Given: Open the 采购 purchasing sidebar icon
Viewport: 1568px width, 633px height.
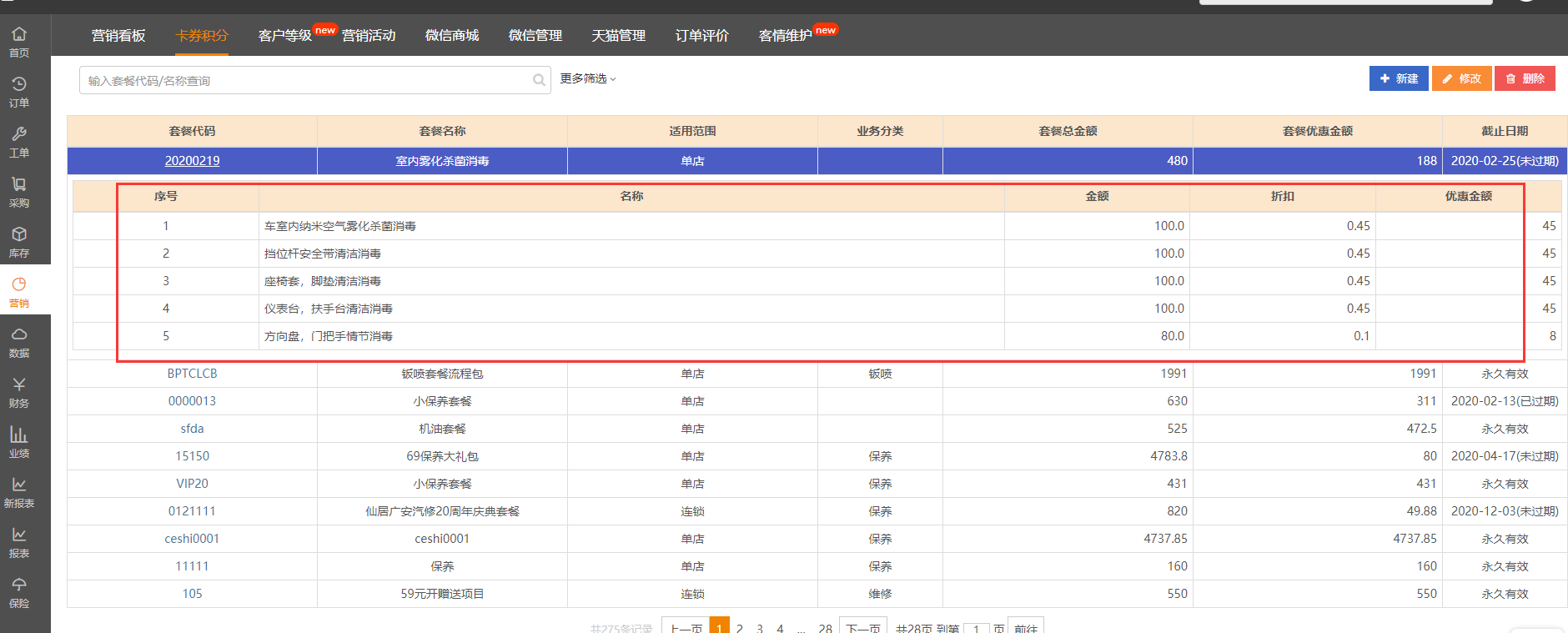Looking at the screenshot, I should pos(19,191).
